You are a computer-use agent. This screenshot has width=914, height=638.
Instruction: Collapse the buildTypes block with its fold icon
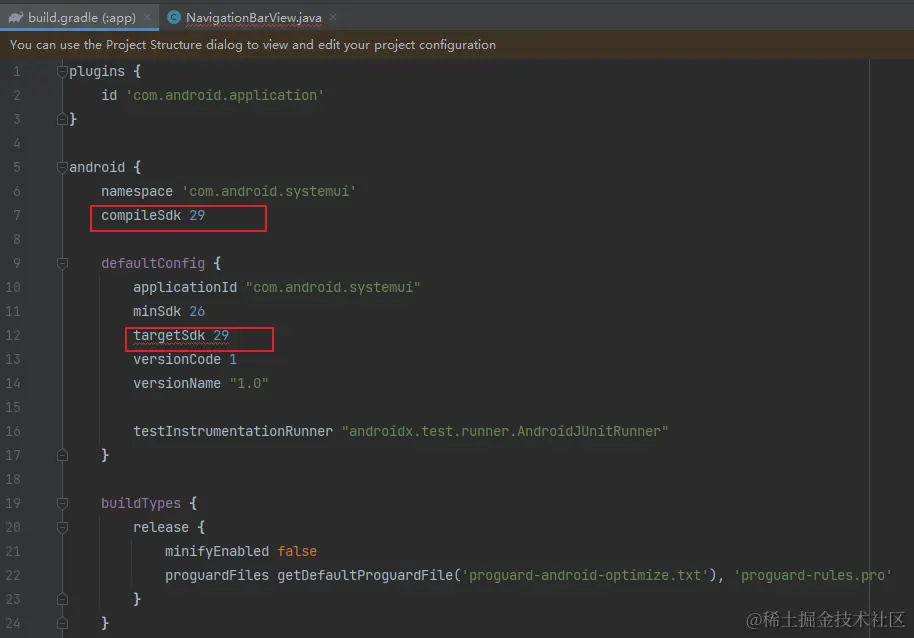point(62,503)
